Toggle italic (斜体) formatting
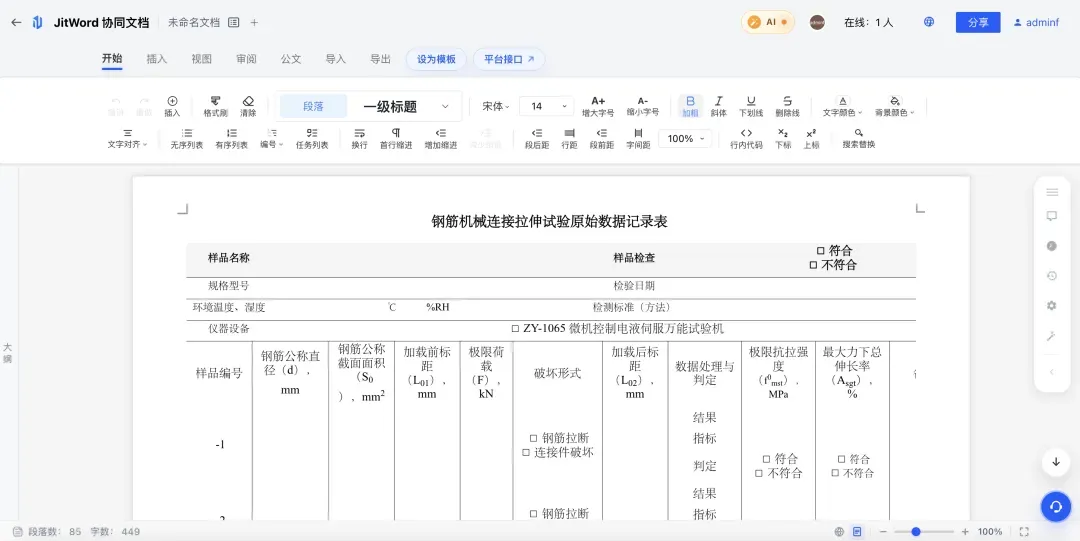1080x541 pixels. point(718,106)
